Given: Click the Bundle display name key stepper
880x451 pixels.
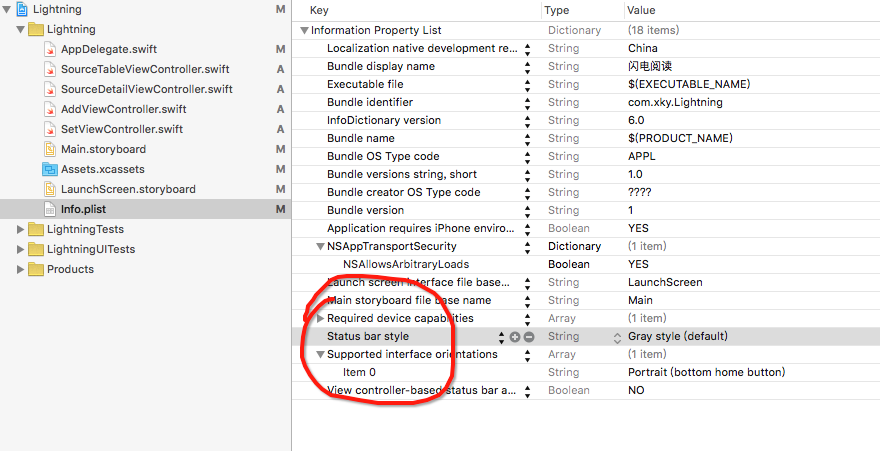Looking at the screenshot, I should coord(527,66).
